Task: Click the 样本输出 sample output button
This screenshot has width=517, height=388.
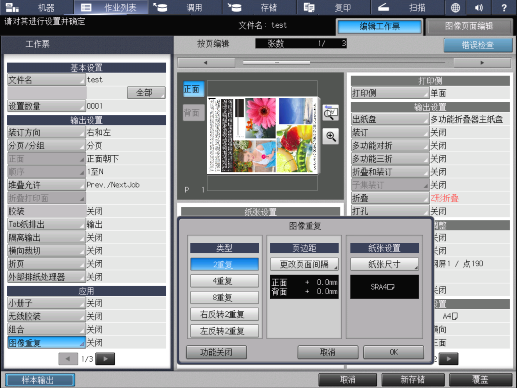Action: tap(40, 380)
